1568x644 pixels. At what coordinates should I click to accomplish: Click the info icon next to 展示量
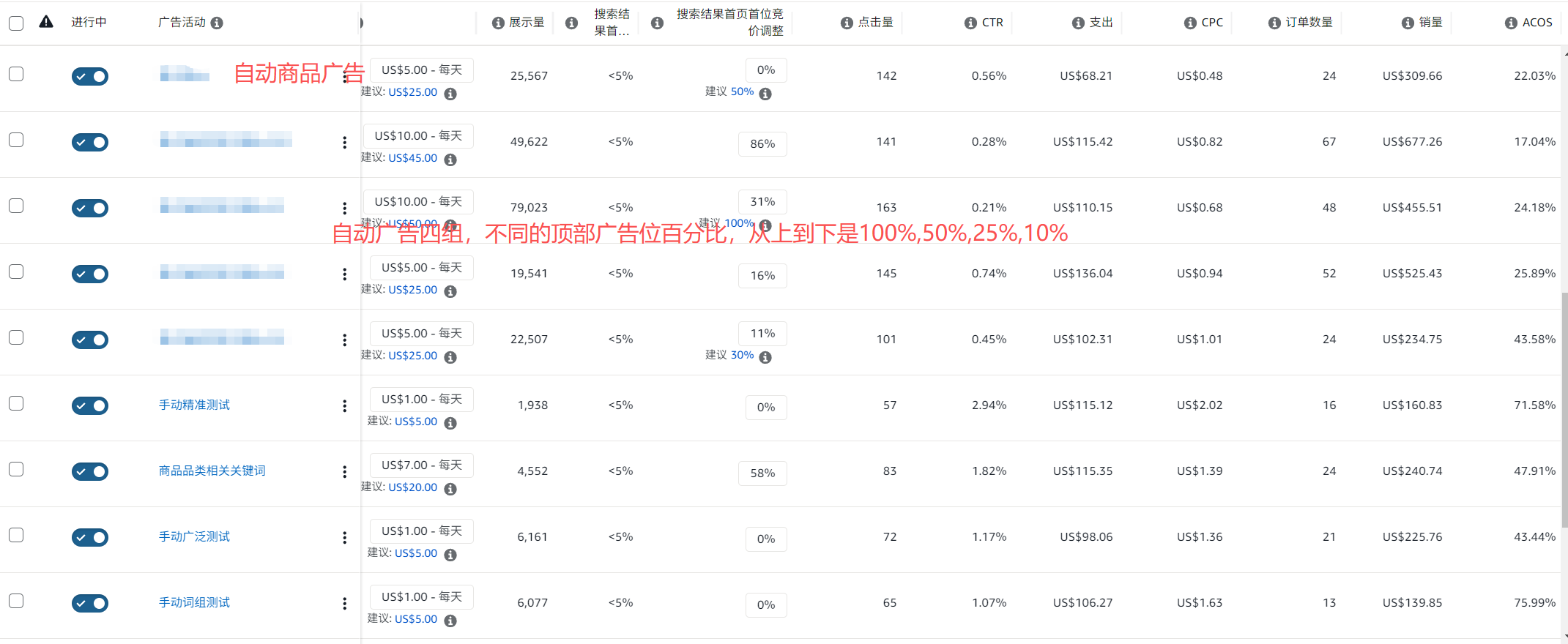coord(498,23)
